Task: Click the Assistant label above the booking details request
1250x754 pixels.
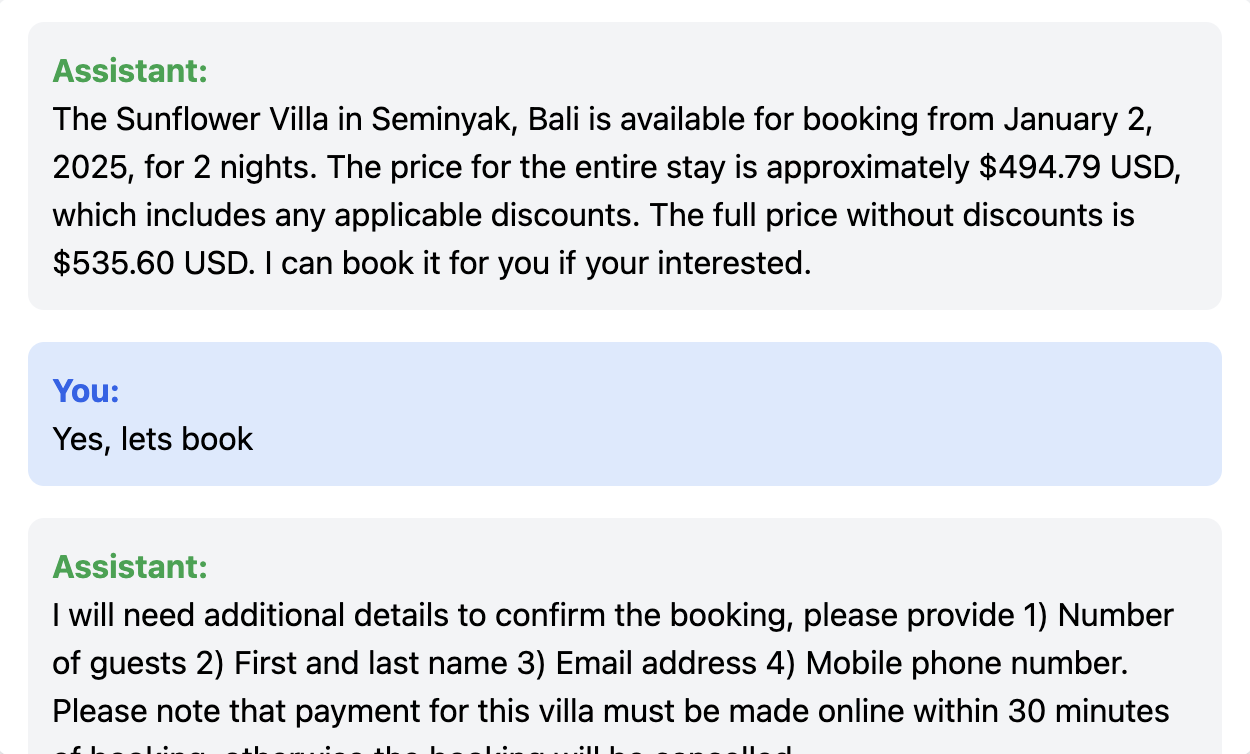Action: [x=130, y=567]
